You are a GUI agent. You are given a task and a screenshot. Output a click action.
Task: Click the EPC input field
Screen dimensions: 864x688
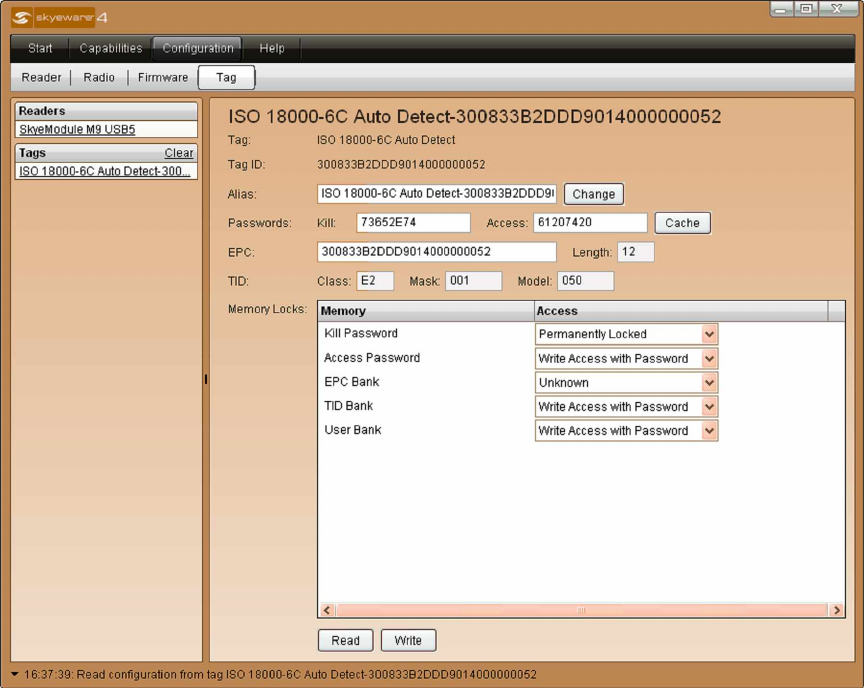[436, 252]
